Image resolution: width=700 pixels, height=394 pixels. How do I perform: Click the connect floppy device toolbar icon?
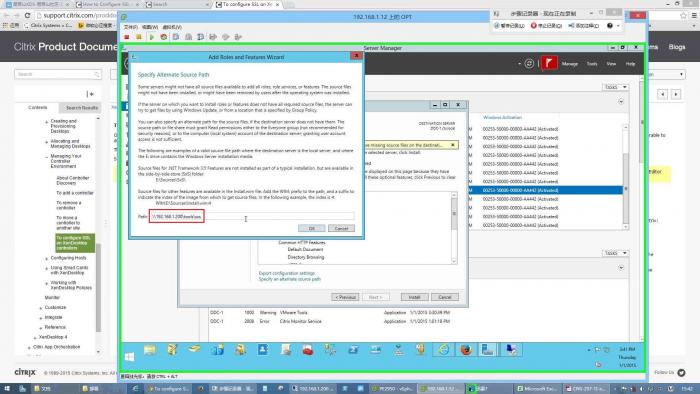pos(213,37)
